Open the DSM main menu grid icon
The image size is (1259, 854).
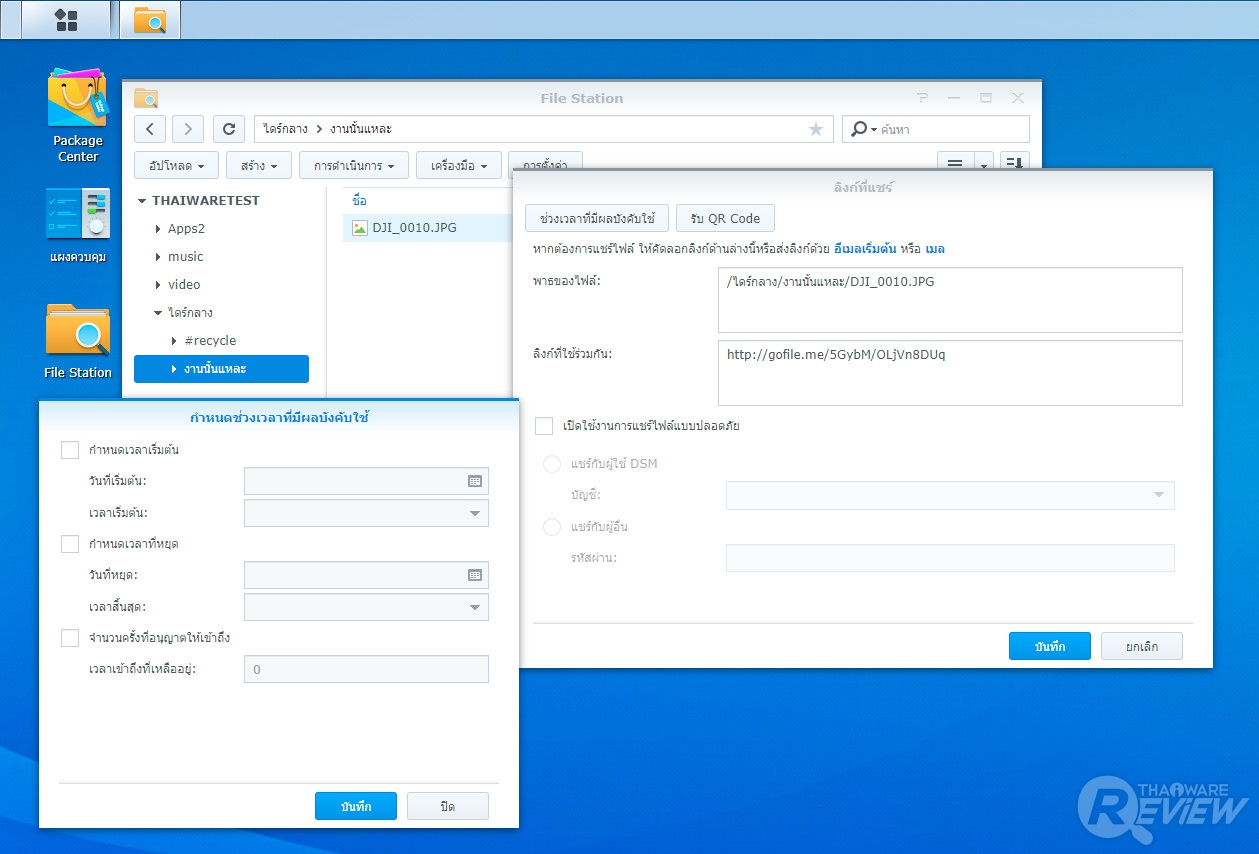(x=66, y=20)
